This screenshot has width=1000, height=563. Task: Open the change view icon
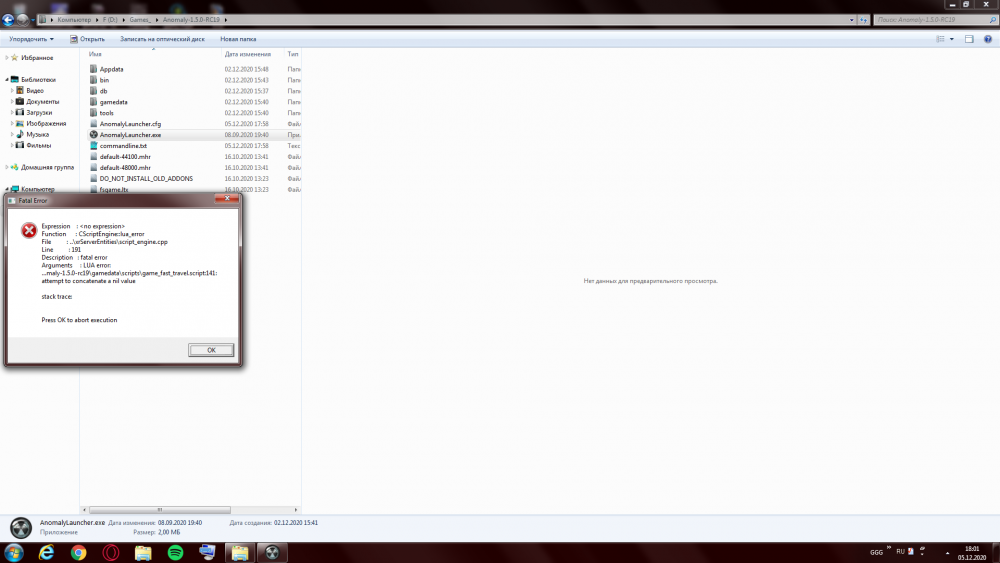tap(940, 39)
